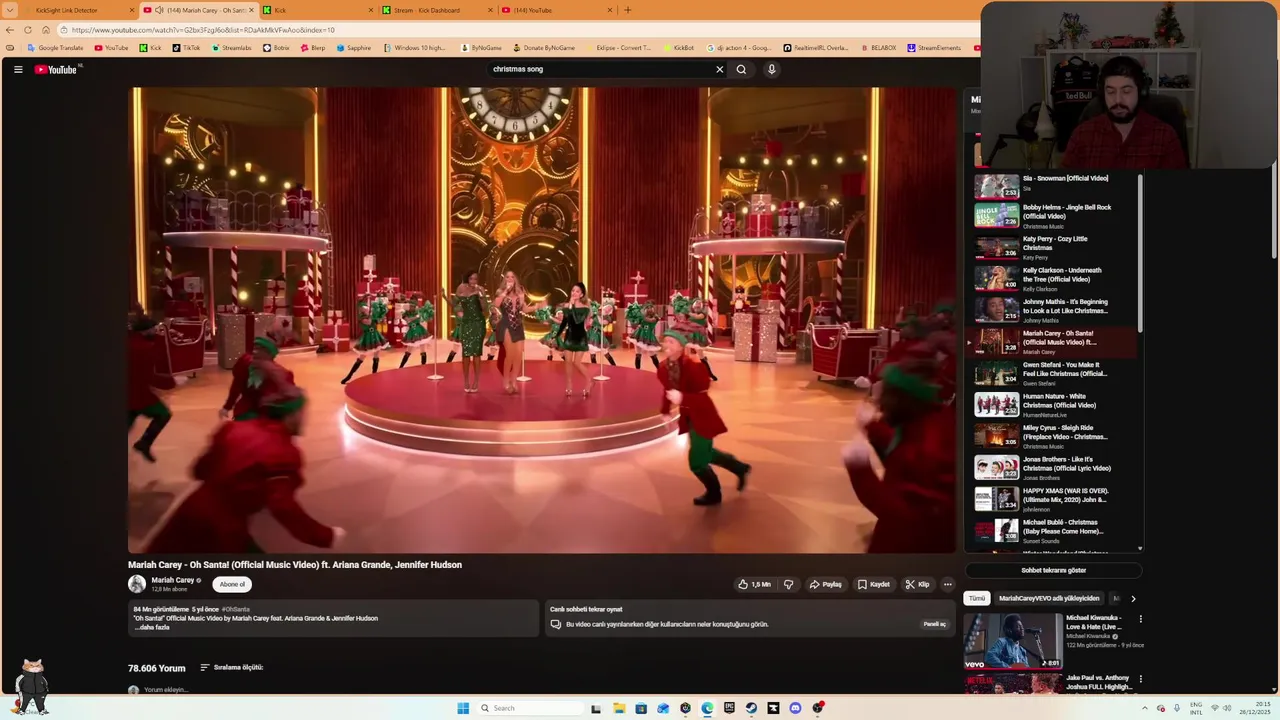Viewport: 1280px width, 720px height.
Task: Open chat panel with Paneli aç
Action: point(934,624)
